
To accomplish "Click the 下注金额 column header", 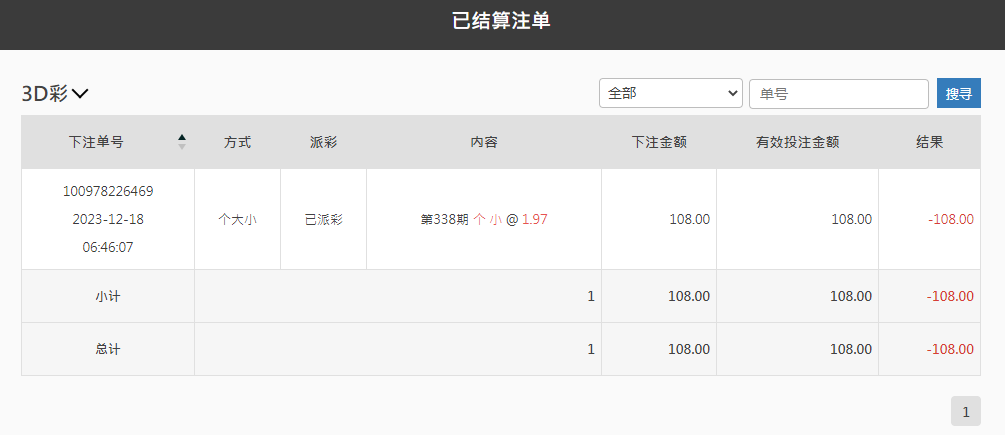I will point(659,142).
